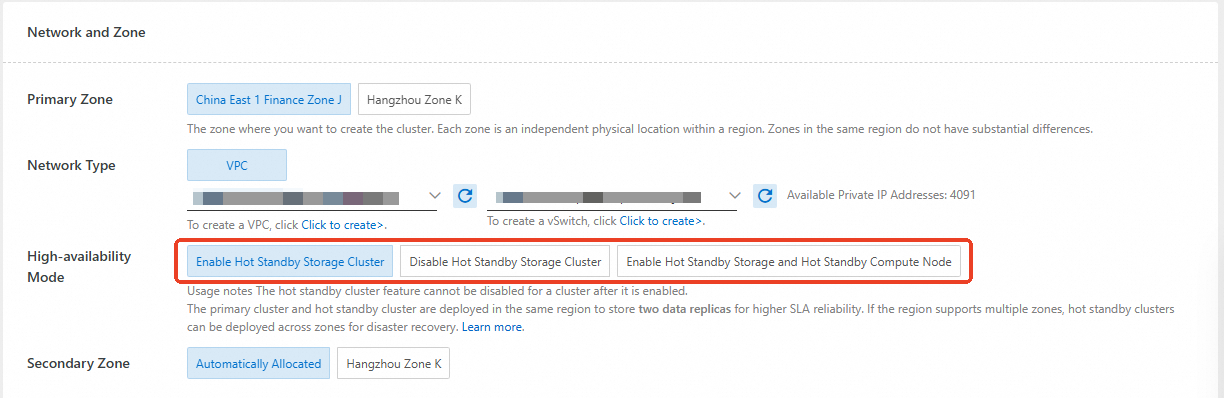Click the Network and Zone section heading
The image size is (1224, 398).
86,32
